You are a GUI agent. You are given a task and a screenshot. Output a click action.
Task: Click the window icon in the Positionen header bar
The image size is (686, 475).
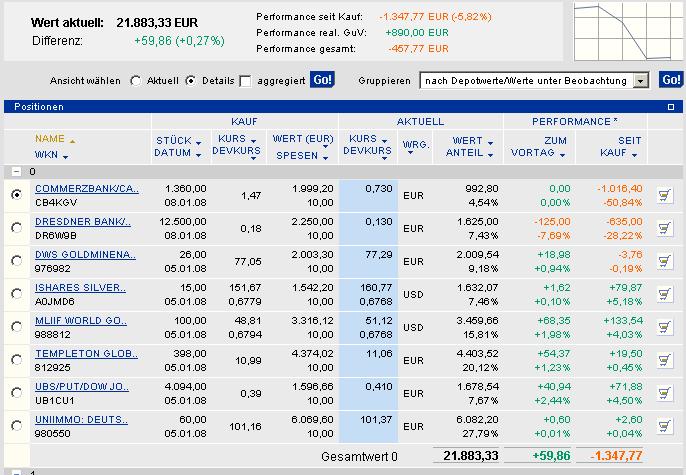671,107
